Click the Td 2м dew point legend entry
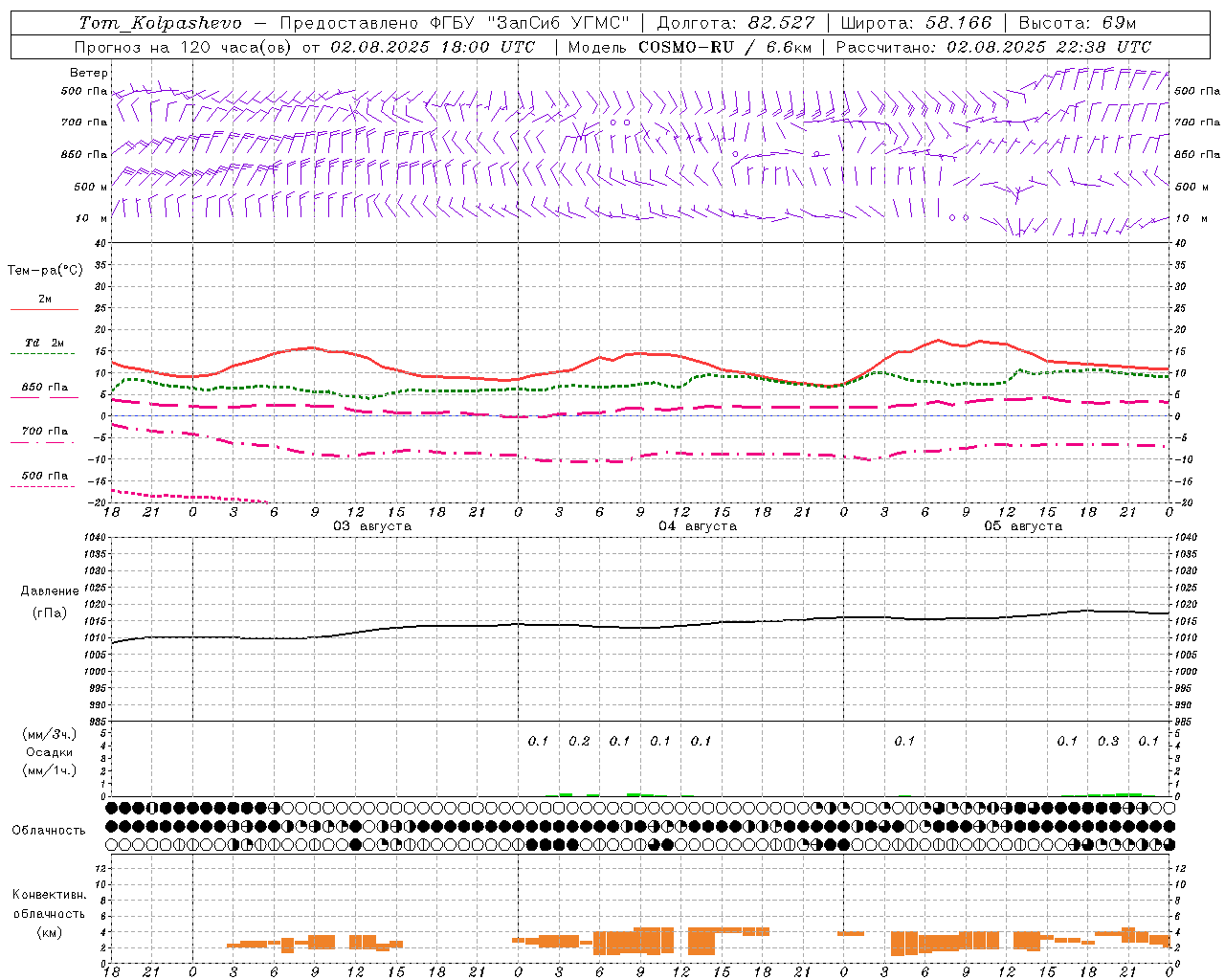The image size is (1225, 980). [x=45, y=343]
